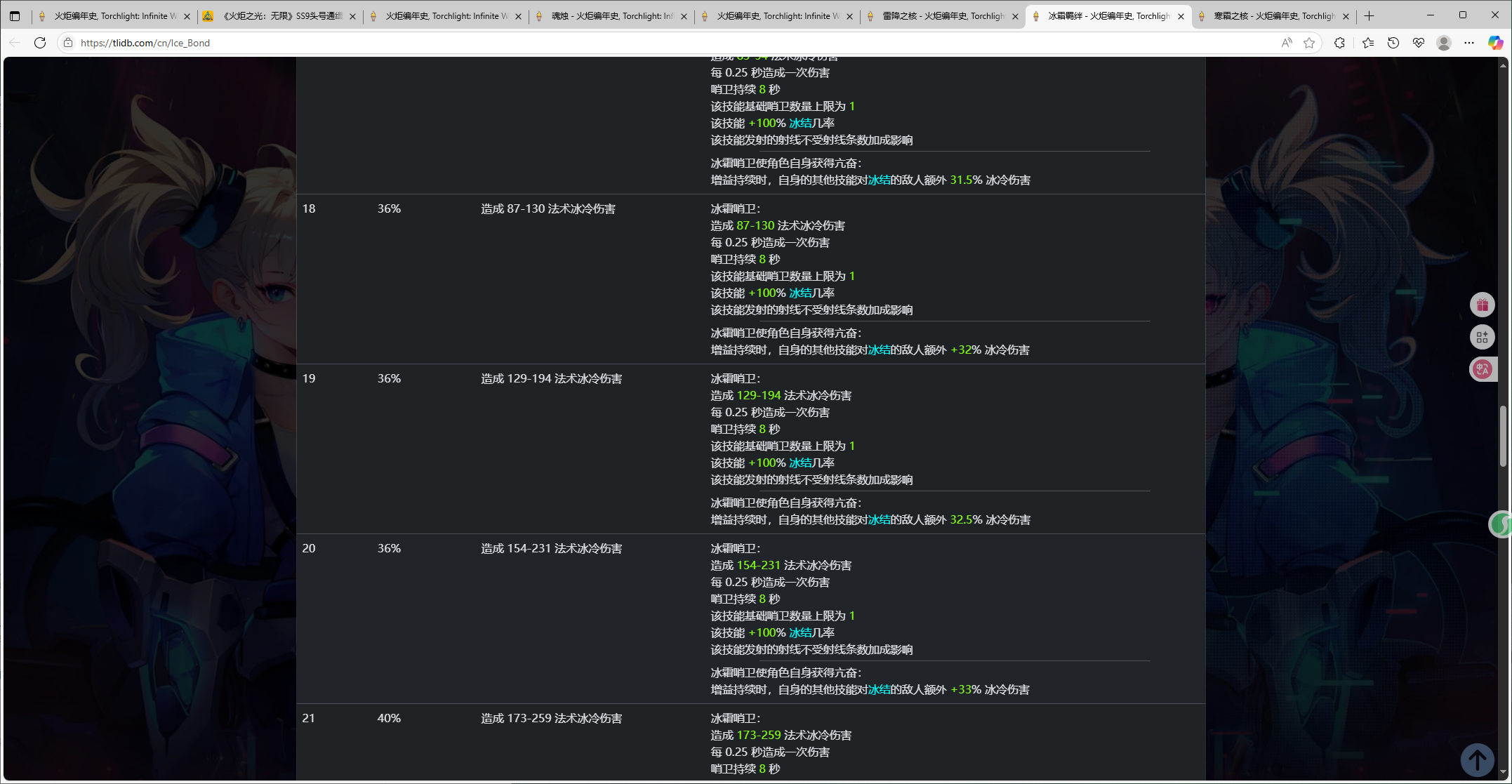Viewport: 1512px width, 784px height.
Task: Switch to the 寒霜之核 tab
Action: click(x=1273, y=15)
